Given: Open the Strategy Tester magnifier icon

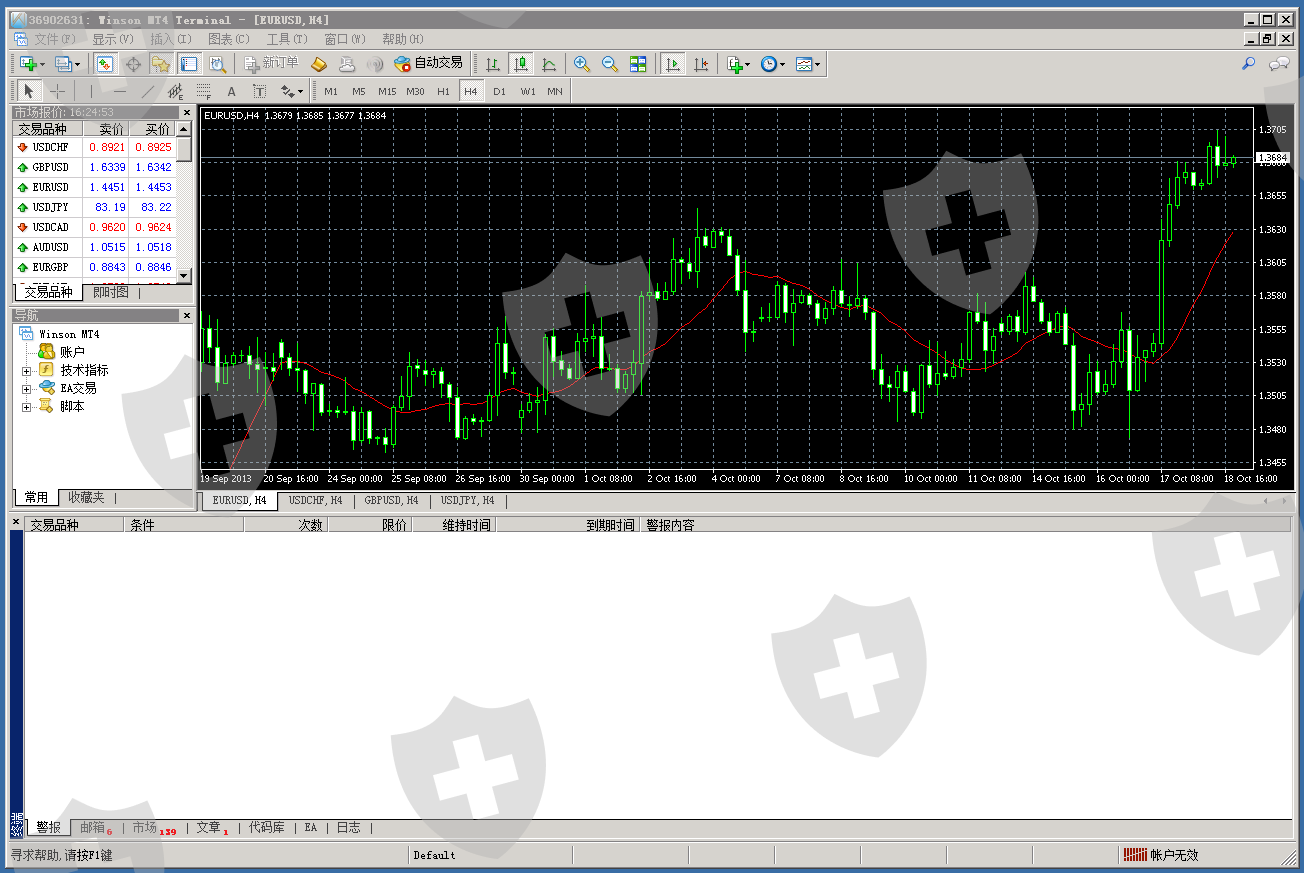Looking at the screenshot, I should click(x=217, y=64).
